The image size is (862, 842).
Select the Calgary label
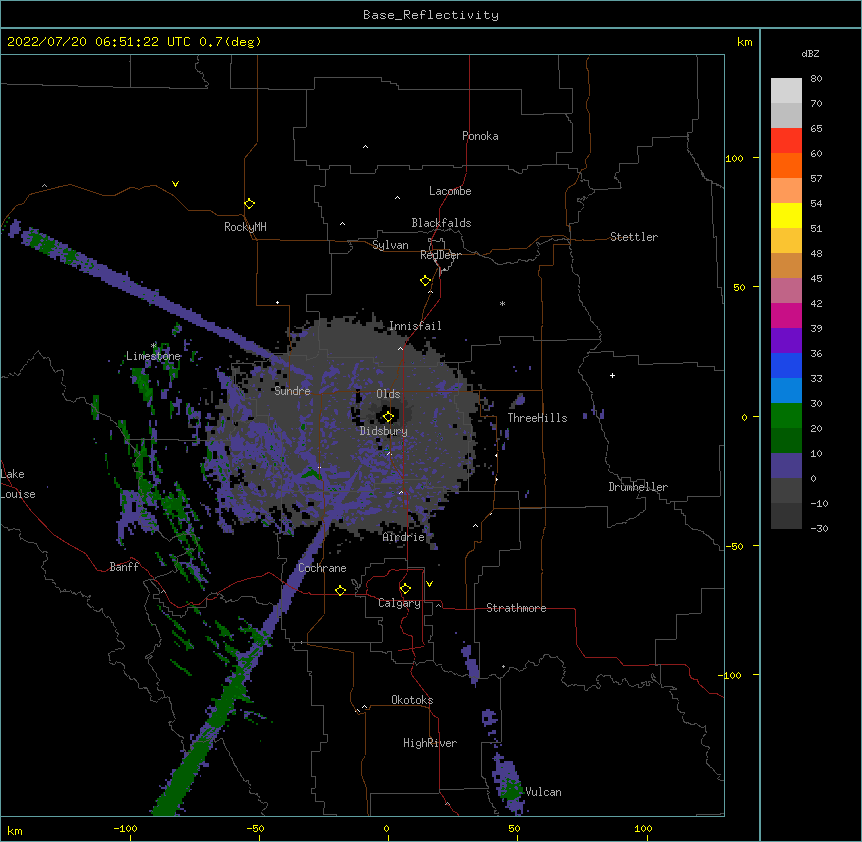coord(399,603)
